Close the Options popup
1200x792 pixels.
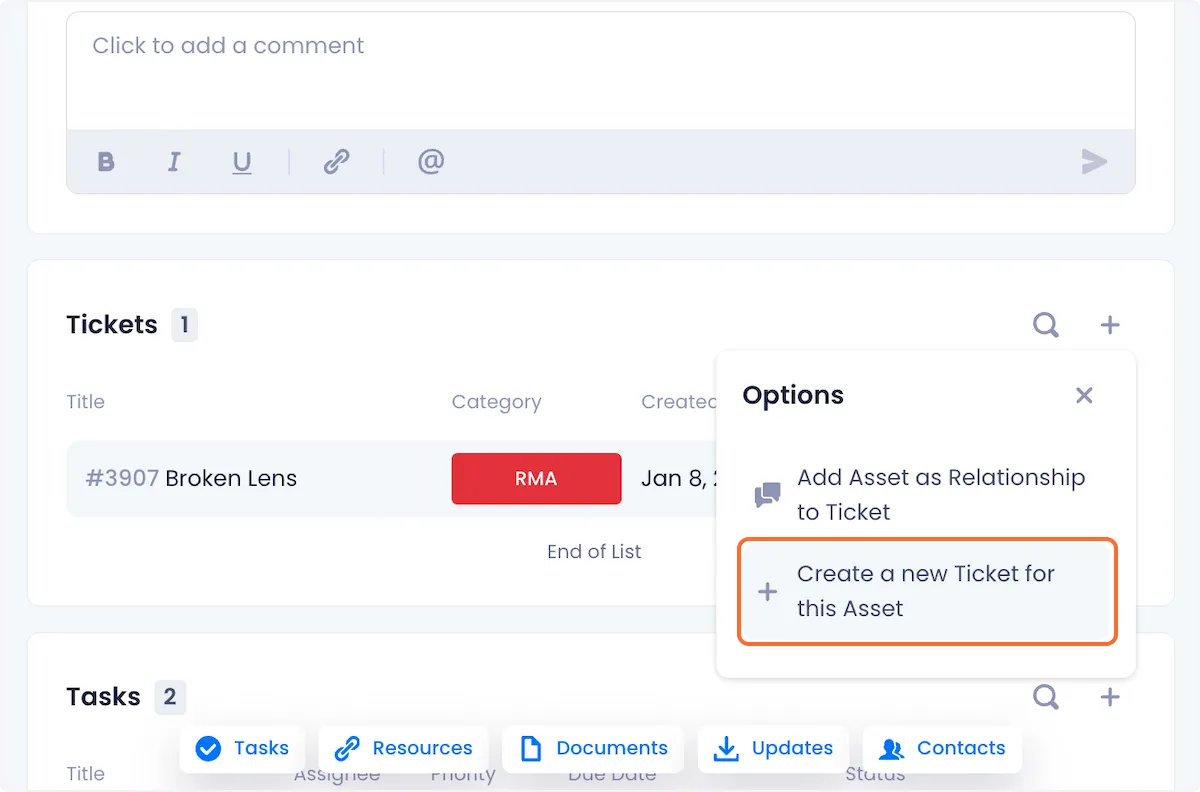pyautogui.click(x=1084, y=395)
